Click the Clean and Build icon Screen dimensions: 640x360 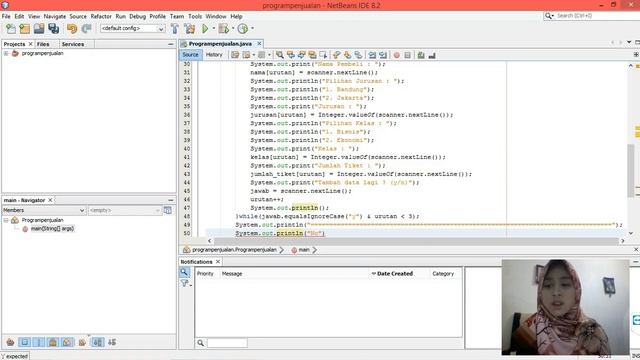pos(189,29)
